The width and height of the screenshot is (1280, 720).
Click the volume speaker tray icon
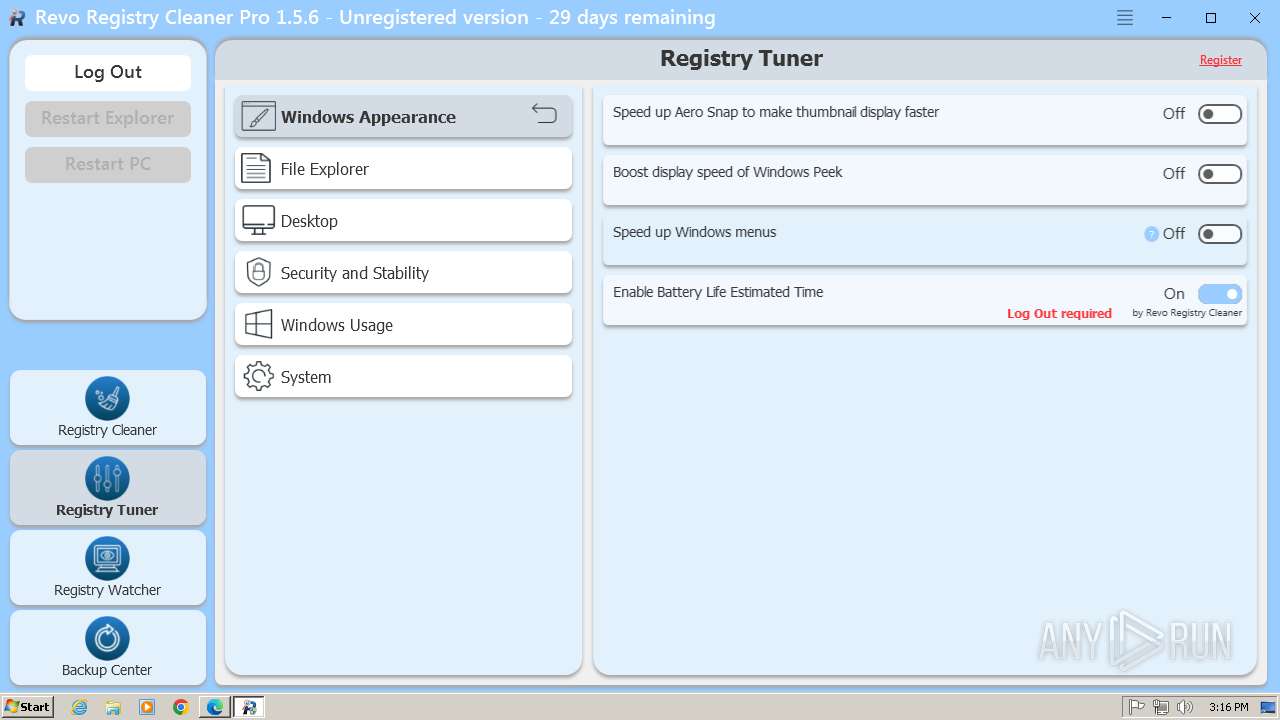[x=1185, y=707]
